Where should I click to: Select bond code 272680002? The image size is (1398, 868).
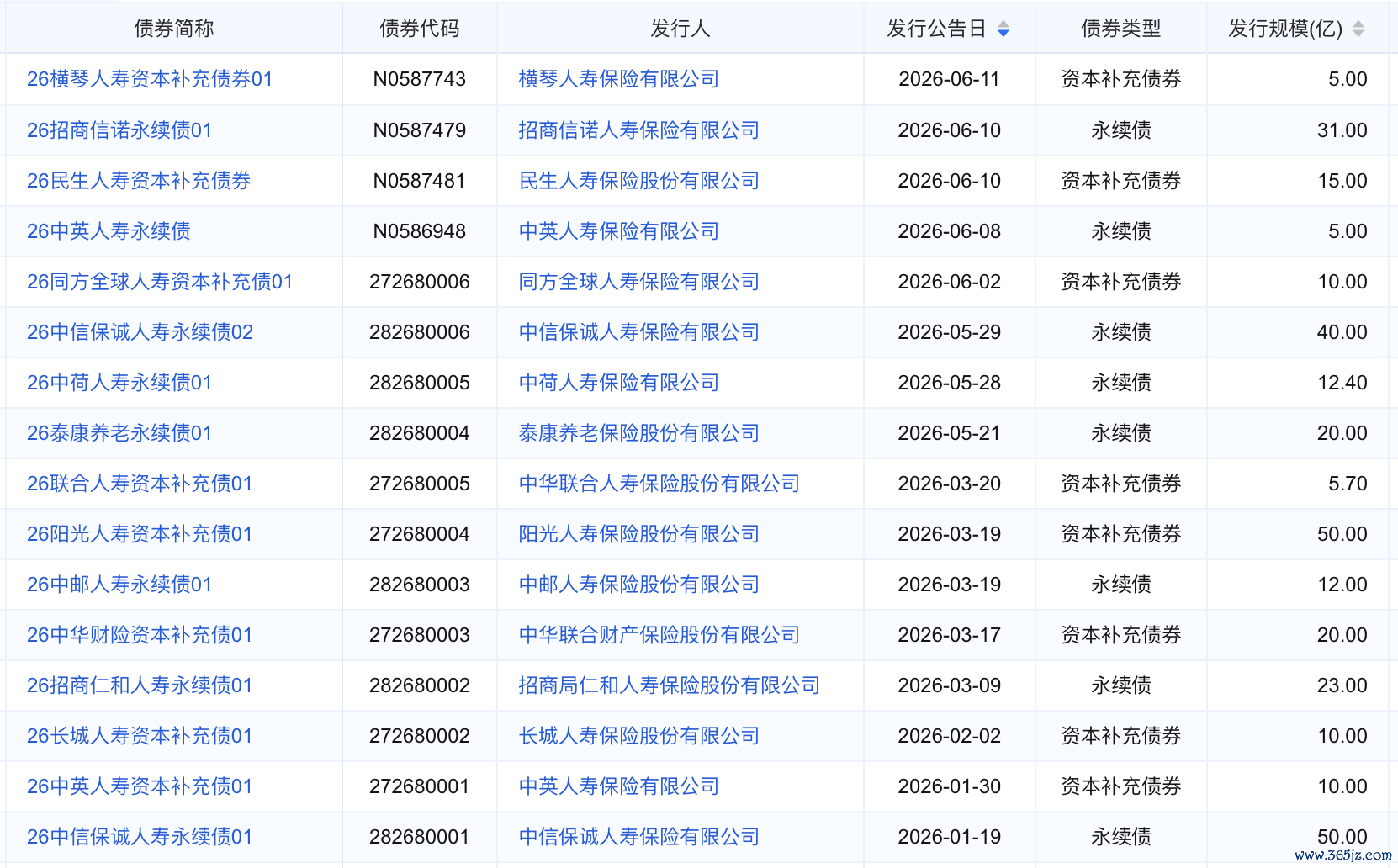tap(420, 736)
